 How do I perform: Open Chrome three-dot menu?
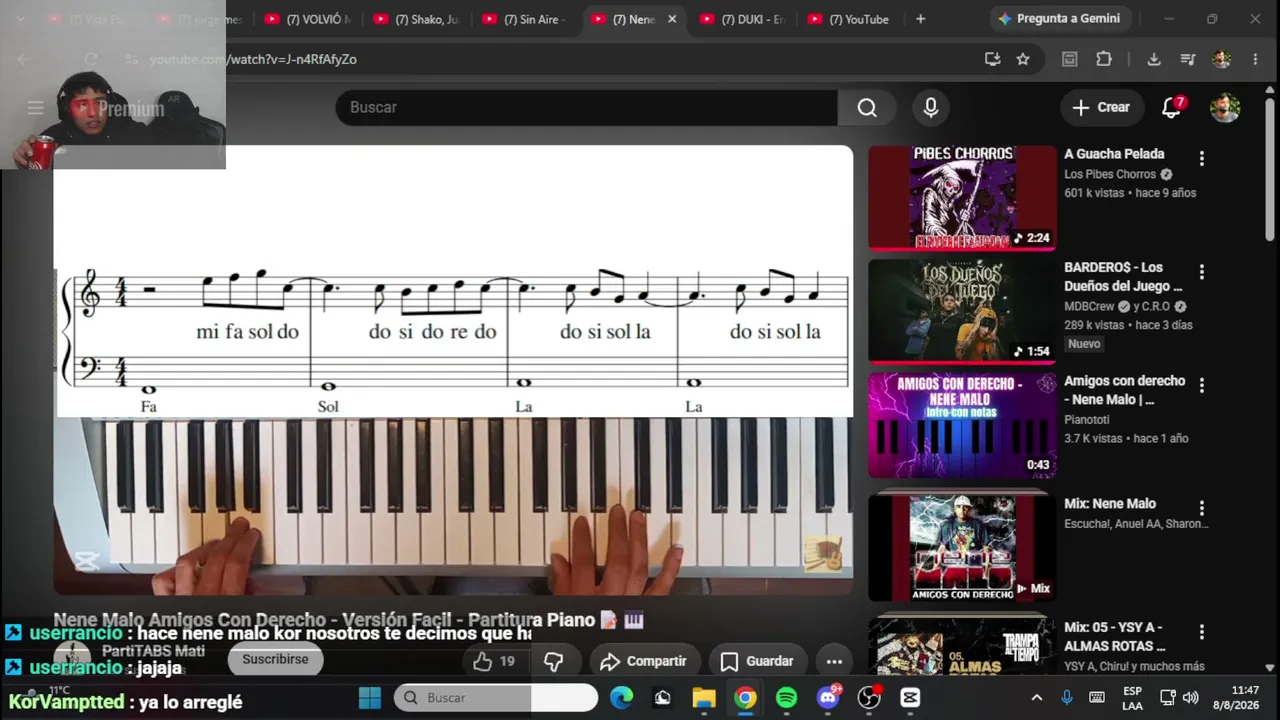pyautogui.click(x=1255, y=59)
